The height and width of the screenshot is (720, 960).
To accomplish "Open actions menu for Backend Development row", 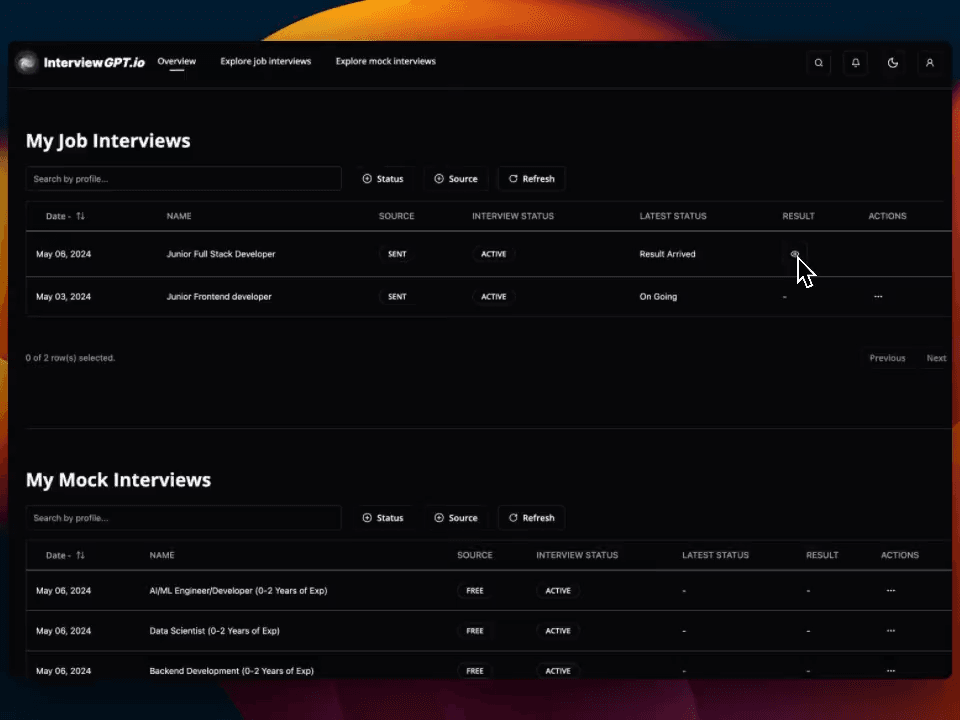I will (x=890, y=671).
